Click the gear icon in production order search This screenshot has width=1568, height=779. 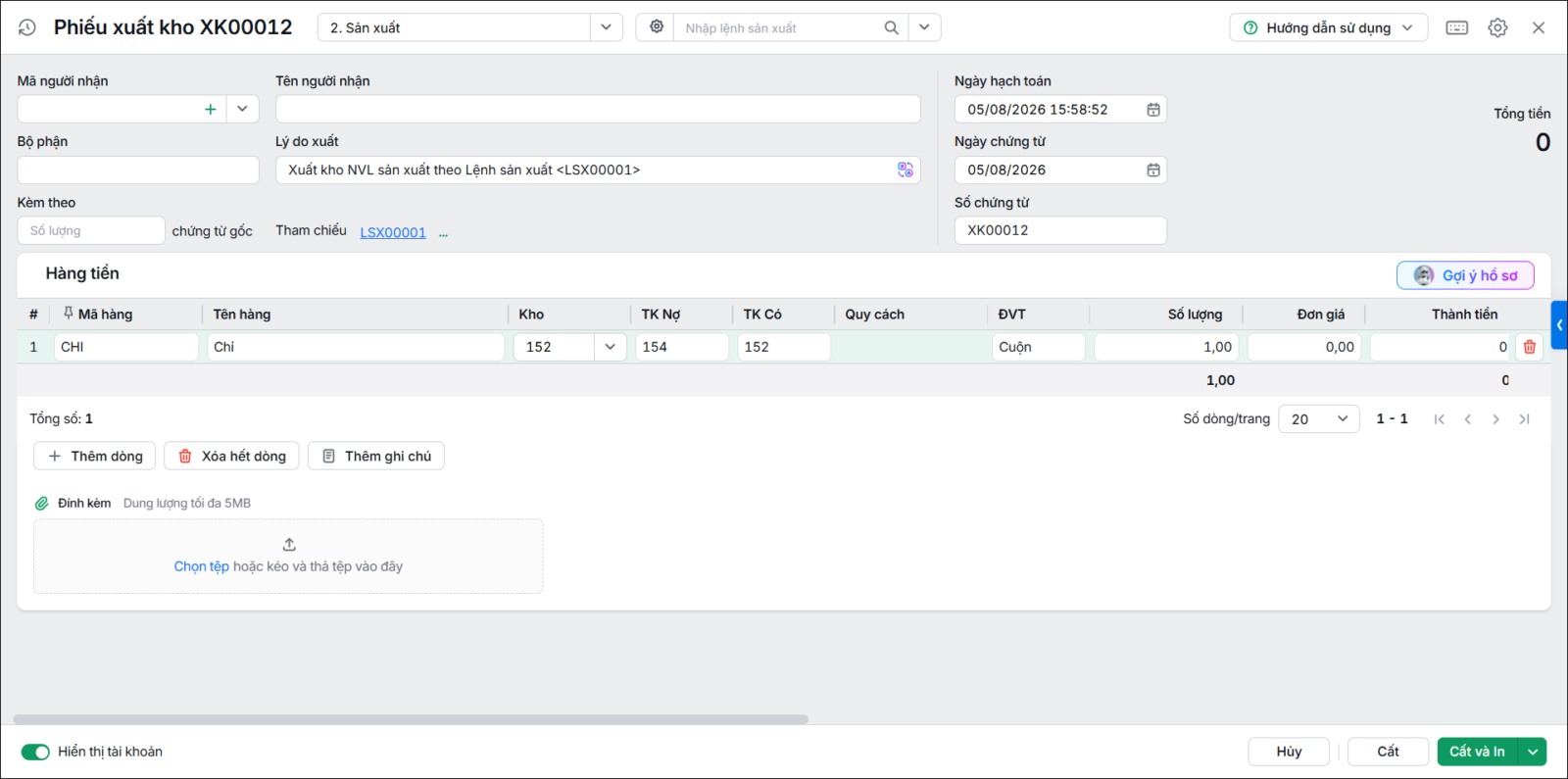pos(657,27)
